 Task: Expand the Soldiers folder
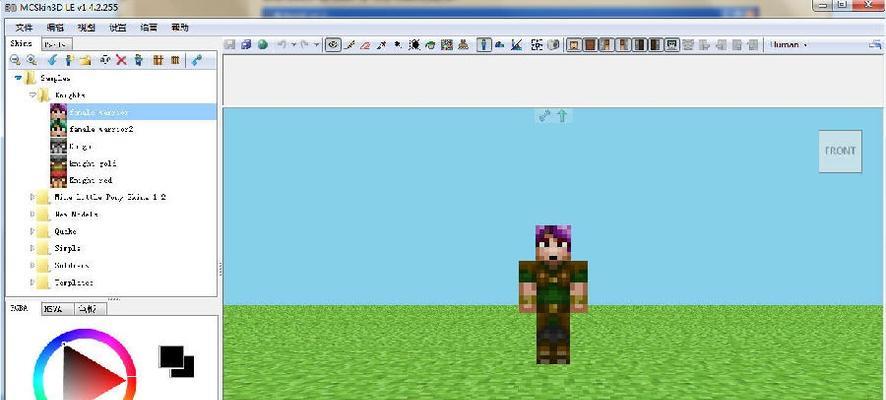click(33, 265)
